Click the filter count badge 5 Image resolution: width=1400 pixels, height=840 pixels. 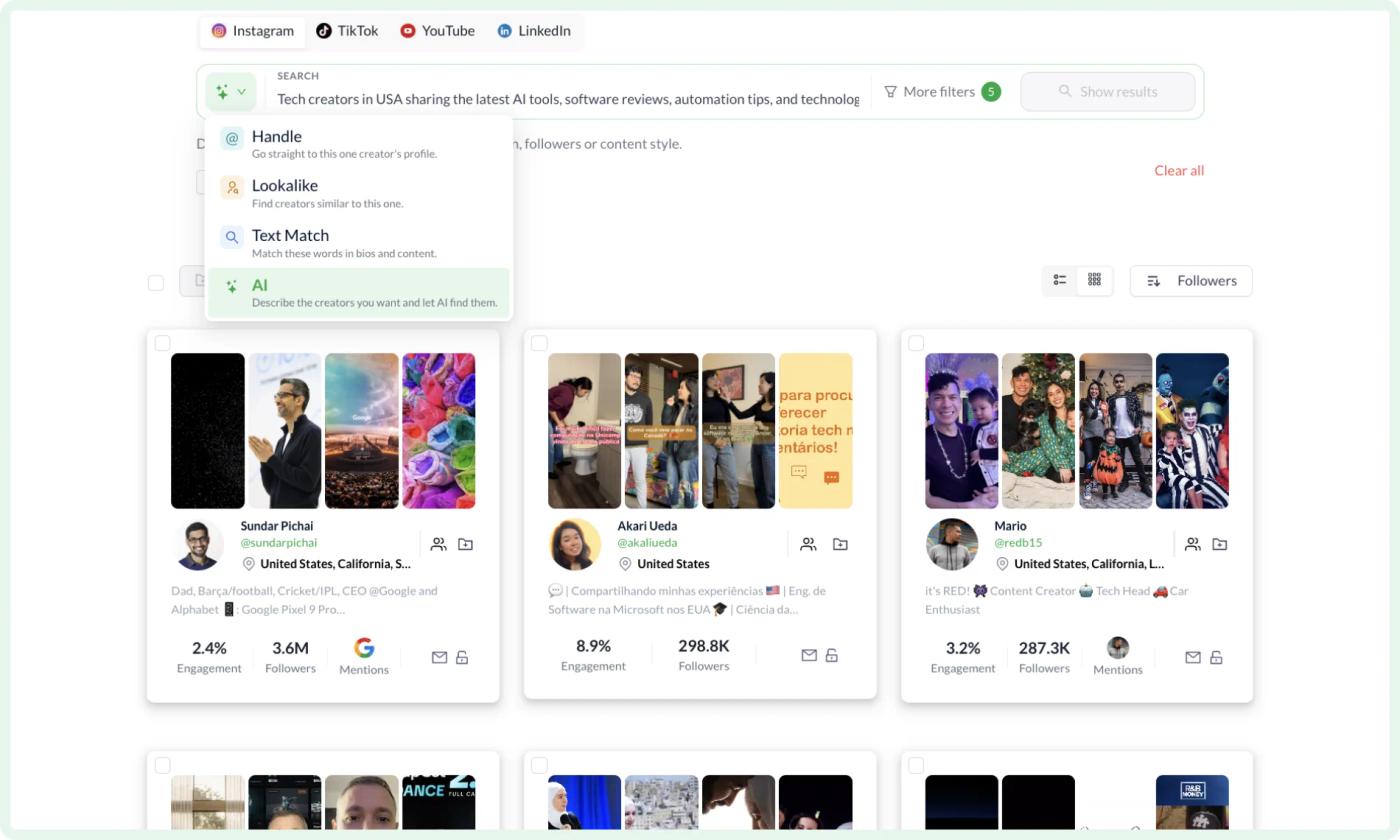pos(991,92)
